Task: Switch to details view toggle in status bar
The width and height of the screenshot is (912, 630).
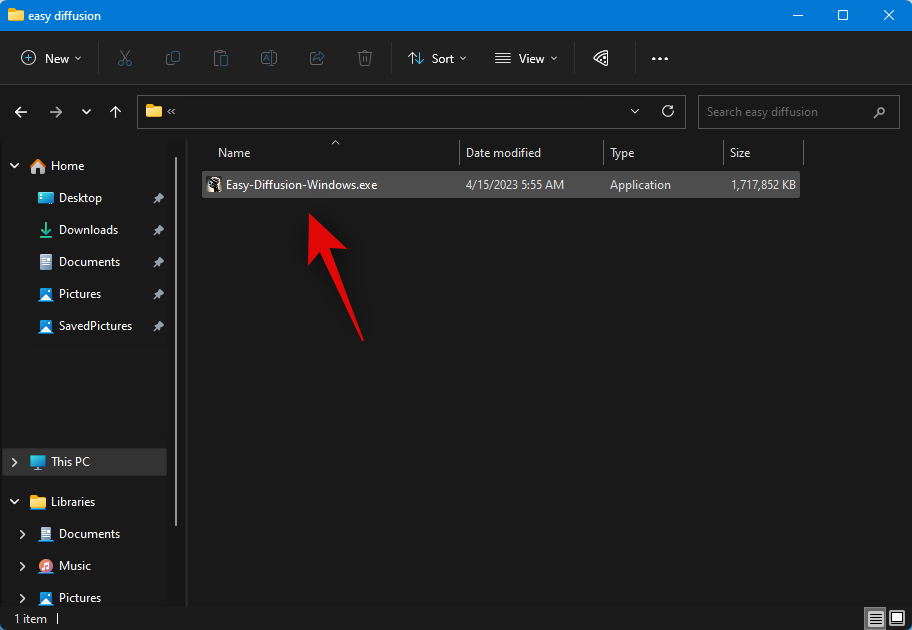Action: tap(875, 619)
